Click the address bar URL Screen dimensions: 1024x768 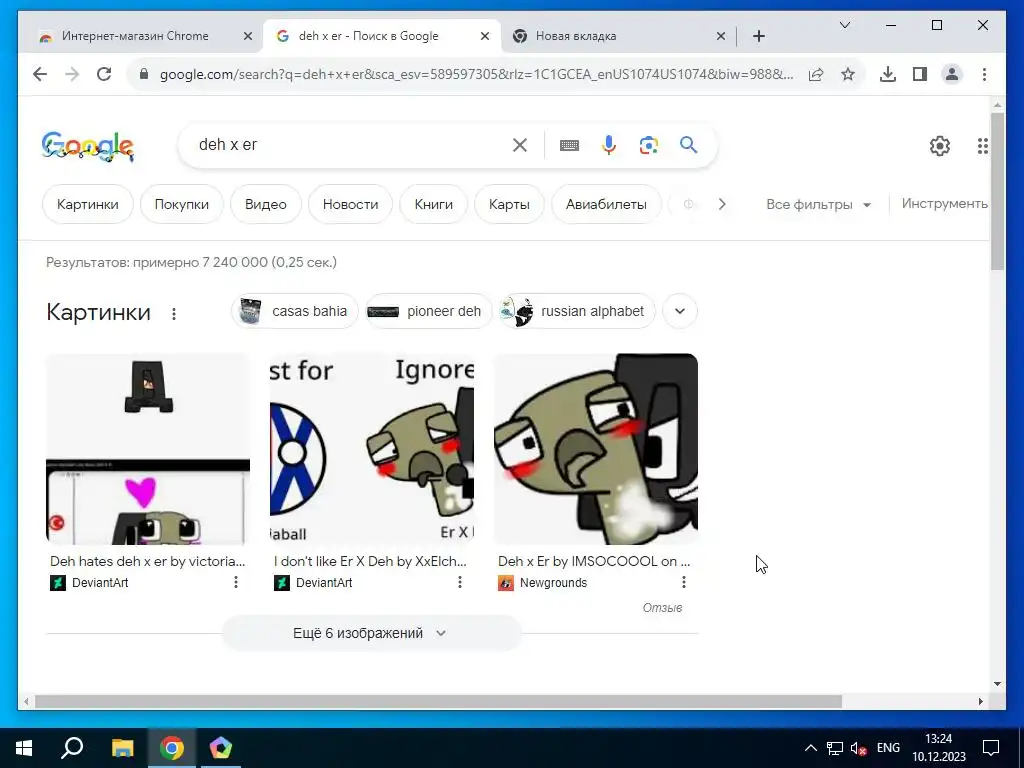(x=477, y=74)
